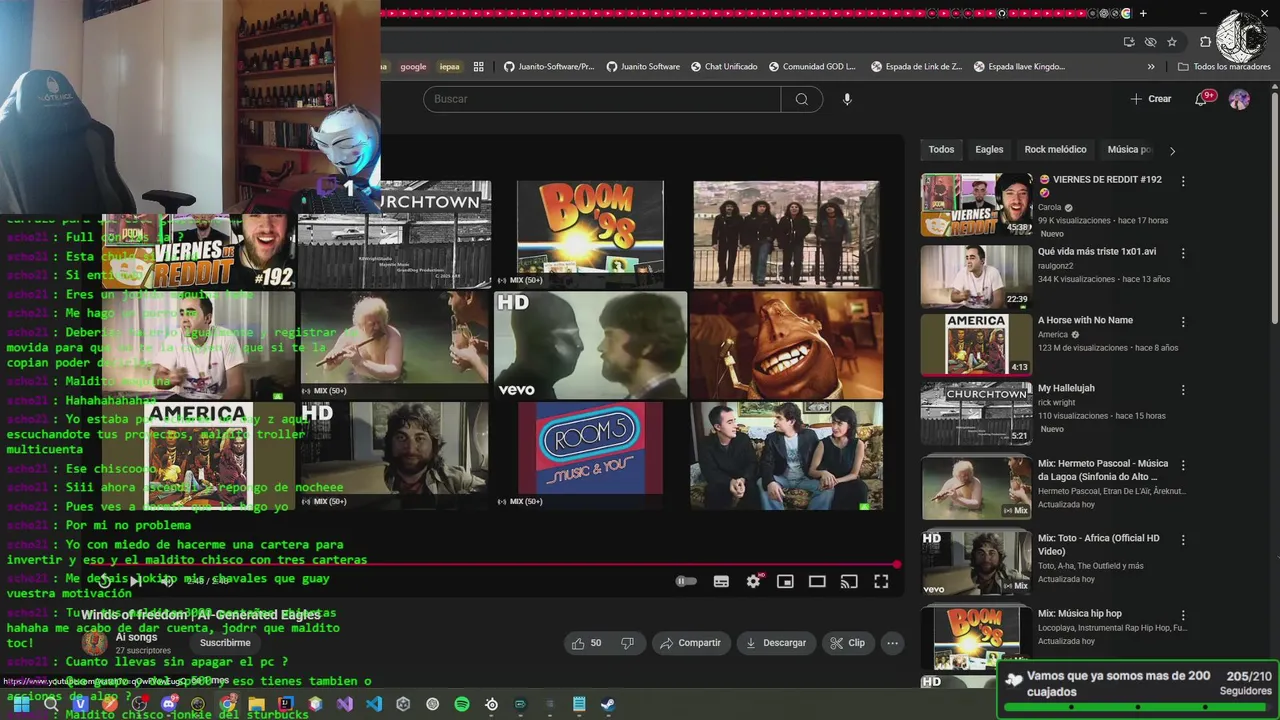1280x720 pixels.
Task: Click the YouTube Buscar search field
Action: [x=602, y=99]
